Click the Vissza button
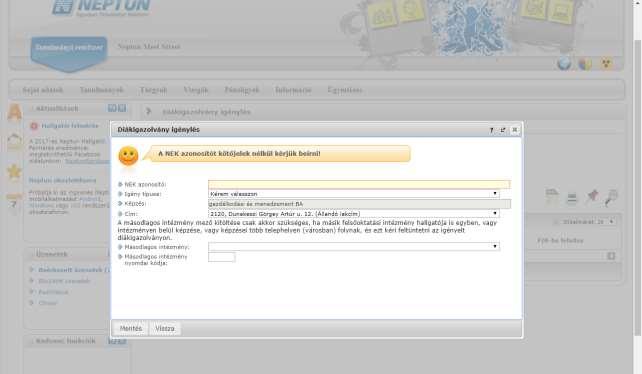This screenshot has height=374, width=642. pos(165,329)
